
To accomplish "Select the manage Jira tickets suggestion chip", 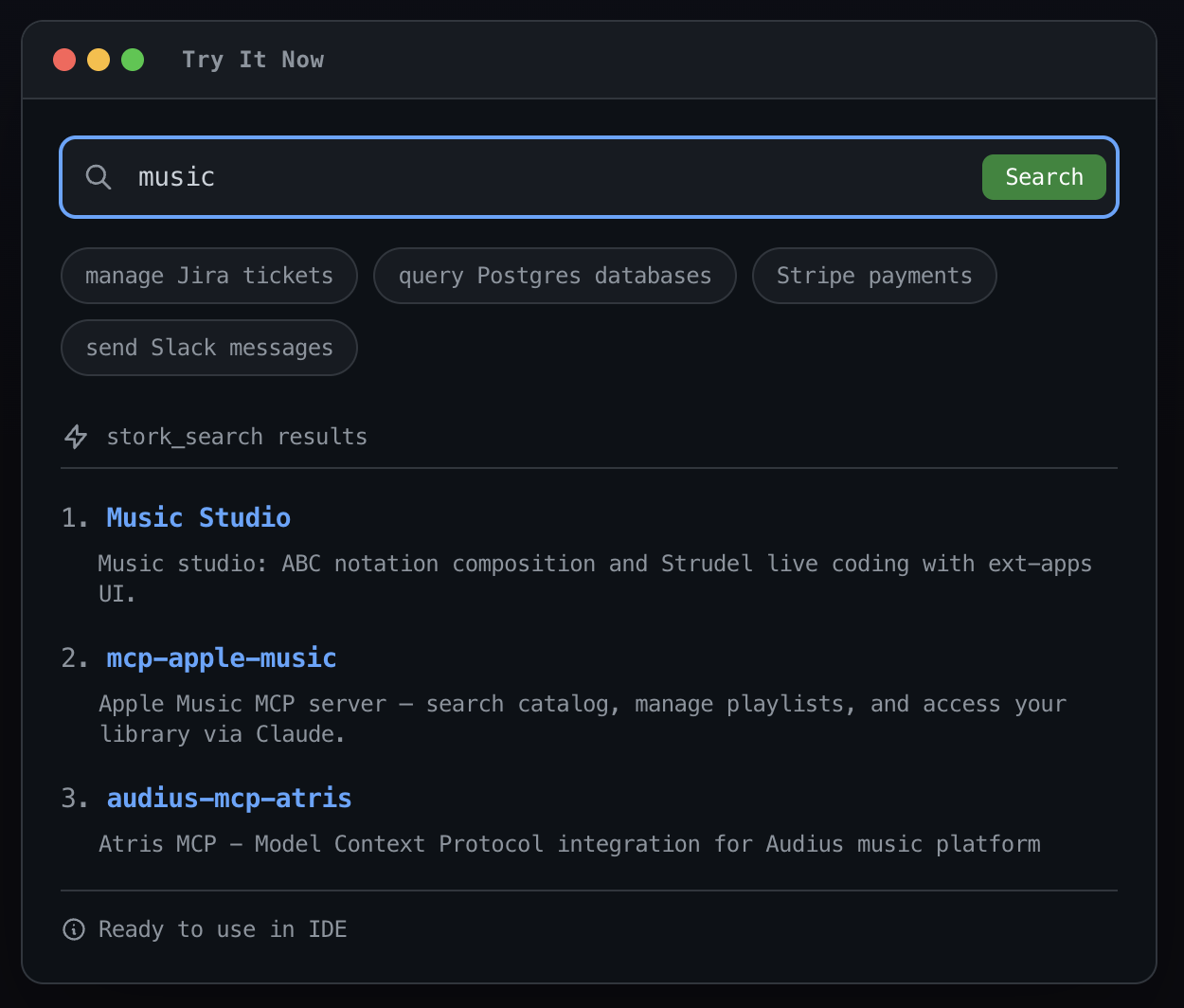I will tap(208, 276).
